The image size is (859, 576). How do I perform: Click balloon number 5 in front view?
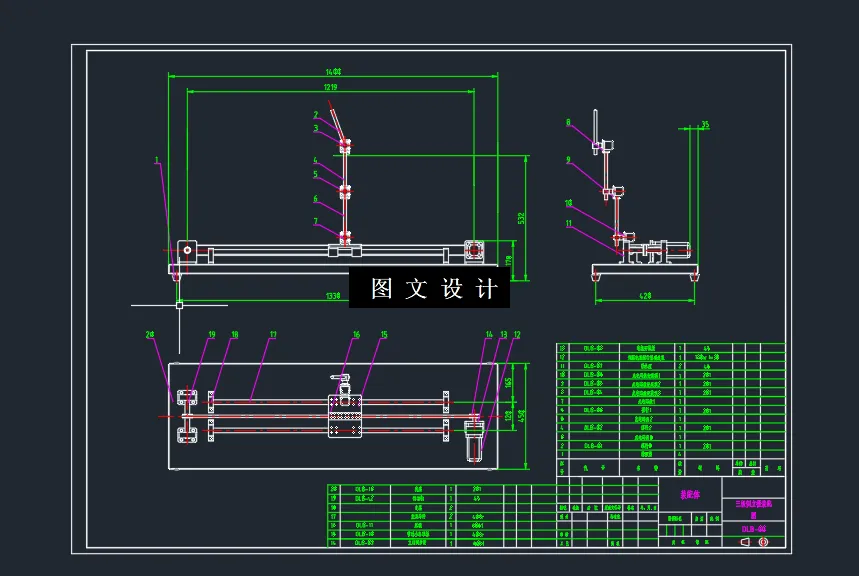[316, 174]
